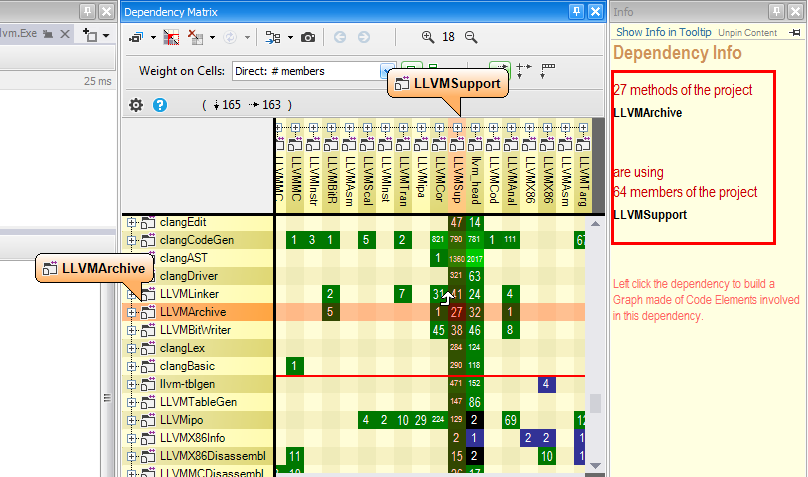The image size is (808, 477).
Task: Expand the LLVMSup column header
Action: coord(457,127)
